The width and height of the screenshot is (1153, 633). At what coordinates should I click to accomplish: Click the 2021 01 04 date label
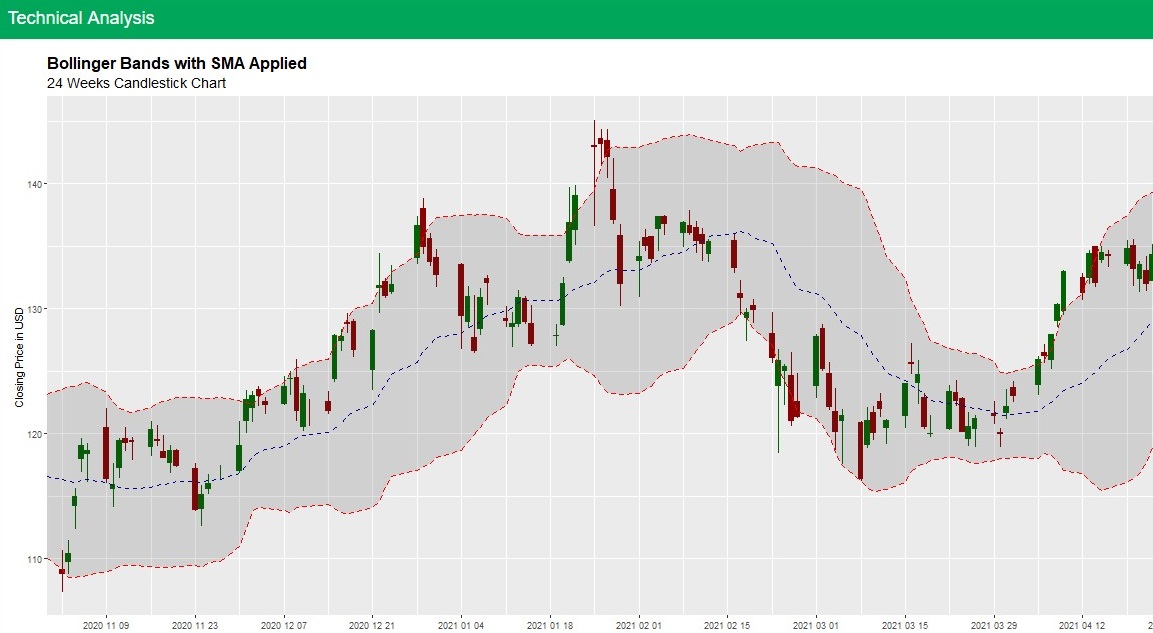pyautogui.click(x=461, y=625)
